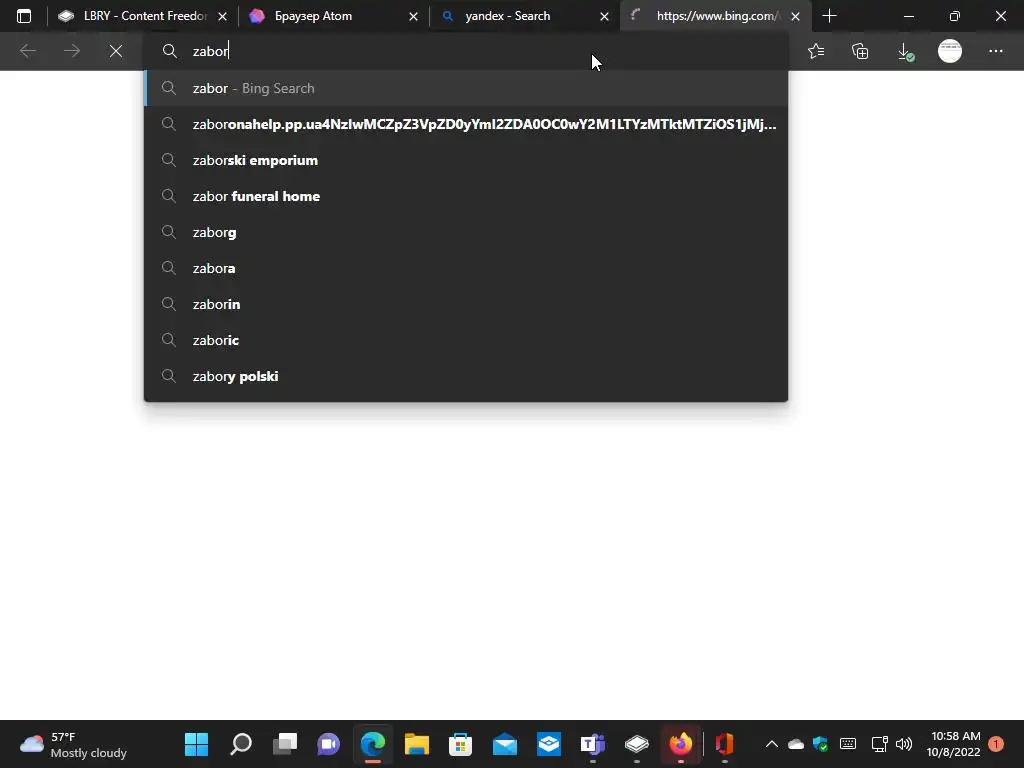Open Firefox from taskbar

[680, 744]
